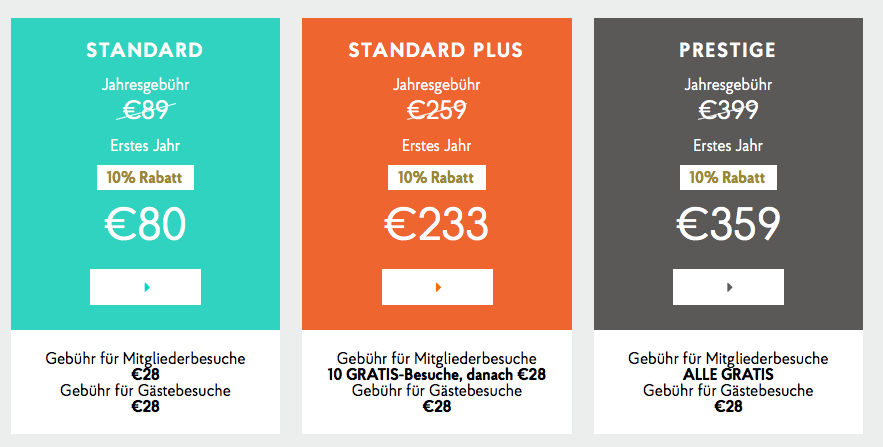
Task: Click the €233 first-year price
Action: pyautogui.click(x=436, y=224)
